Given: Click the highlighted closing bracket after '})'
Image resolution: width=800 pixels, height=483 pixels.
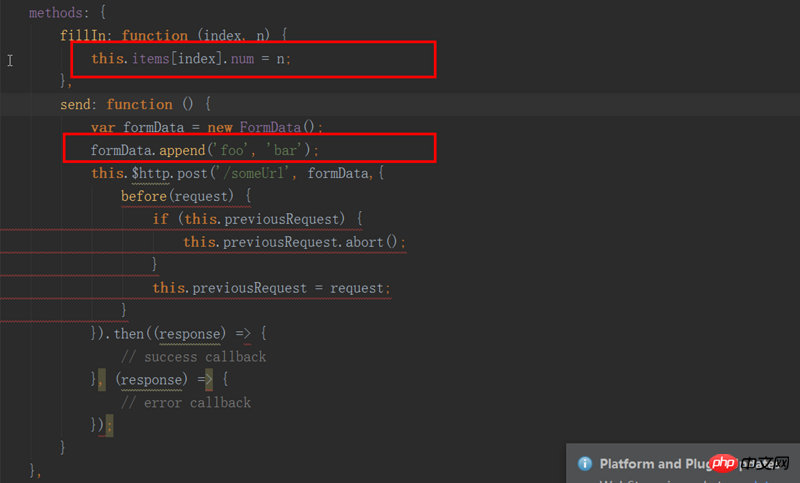Looking at the screenshot, I should pyautogui.click(x=109, y=426).
